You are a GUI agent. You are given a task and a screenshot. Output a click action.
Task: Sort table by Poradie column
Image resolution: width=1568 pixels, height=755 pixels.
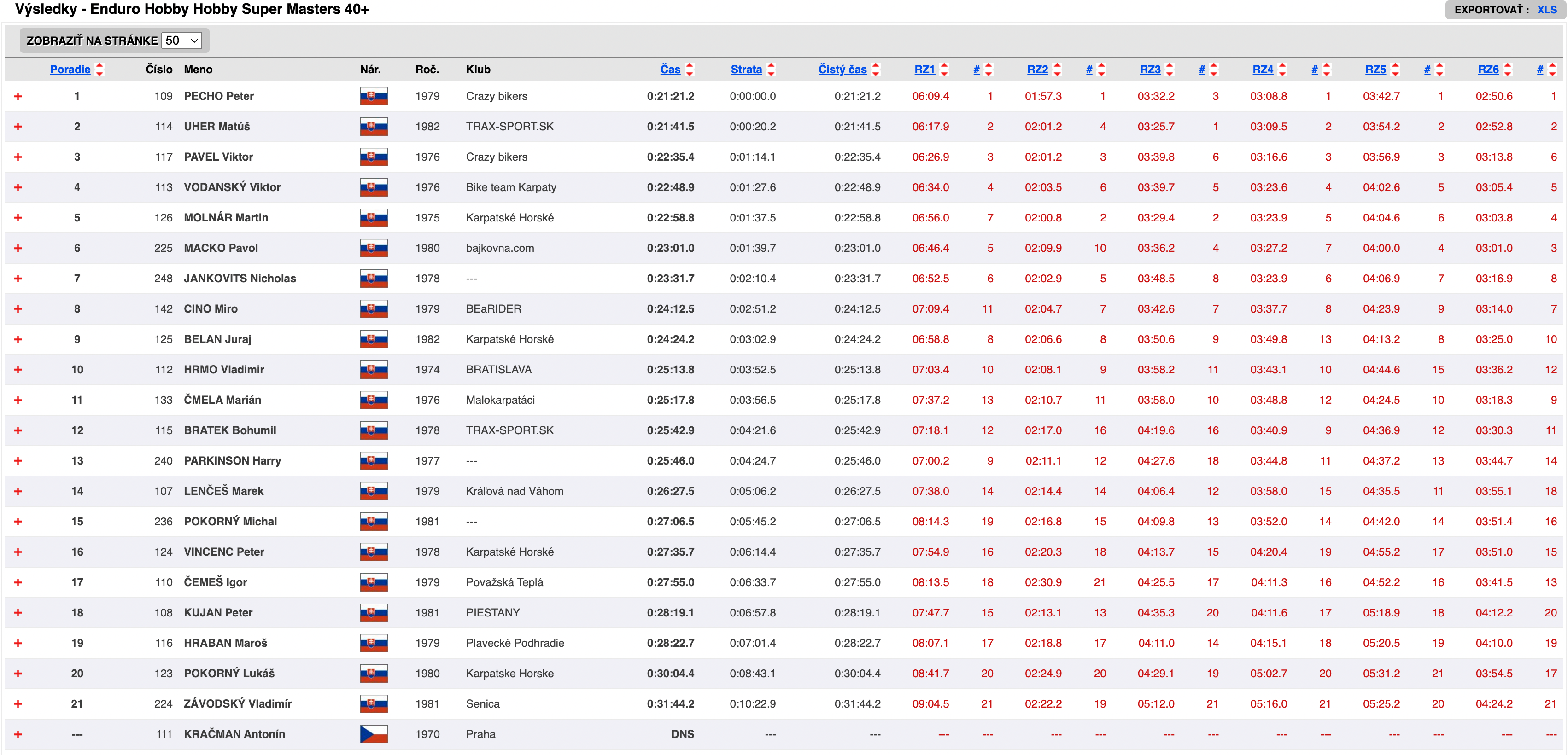click(x=70, y=70)
